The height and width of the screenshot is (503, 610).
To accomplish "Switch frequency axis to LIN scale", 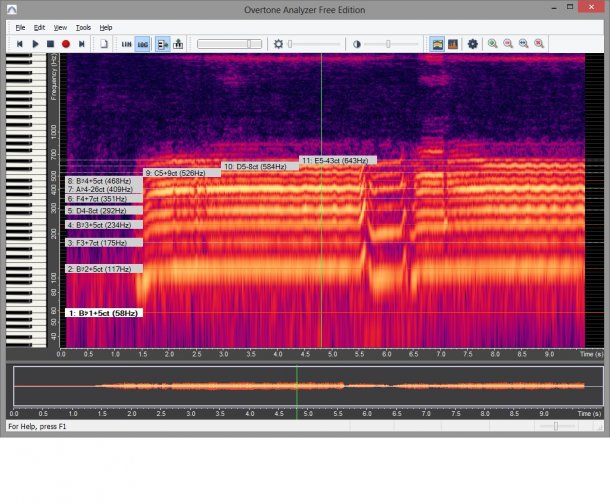I will tap(126, 44).
